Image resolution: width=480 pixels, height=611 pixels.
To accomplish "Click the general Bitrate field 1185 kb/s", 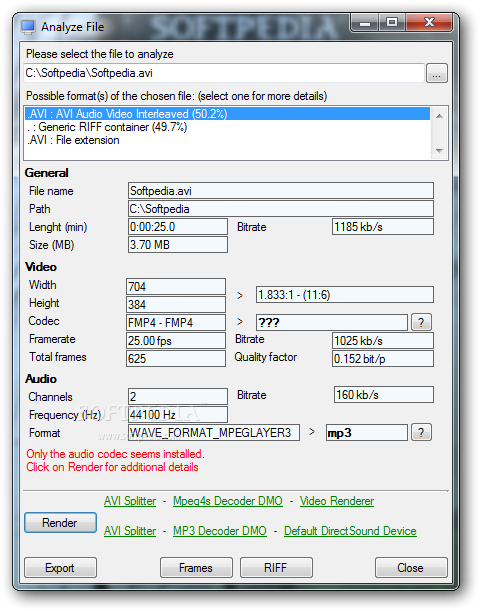I will 383,227.
